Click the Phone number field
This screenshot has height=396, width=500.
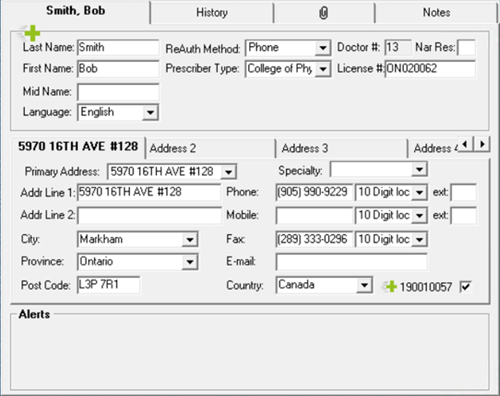(x=314, y=192)
